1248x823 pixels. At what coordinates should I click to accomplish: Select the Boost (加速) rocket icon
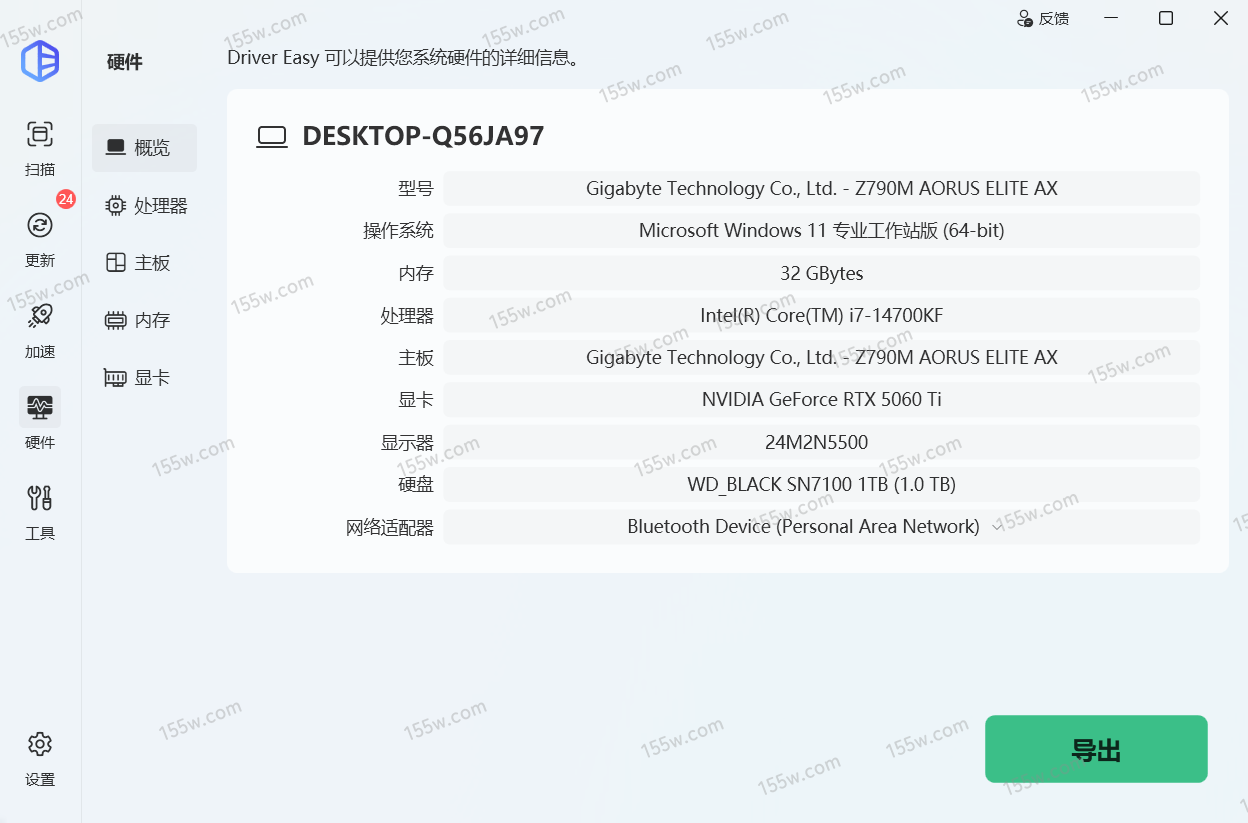pyautogui.click(x=40, y=316)
